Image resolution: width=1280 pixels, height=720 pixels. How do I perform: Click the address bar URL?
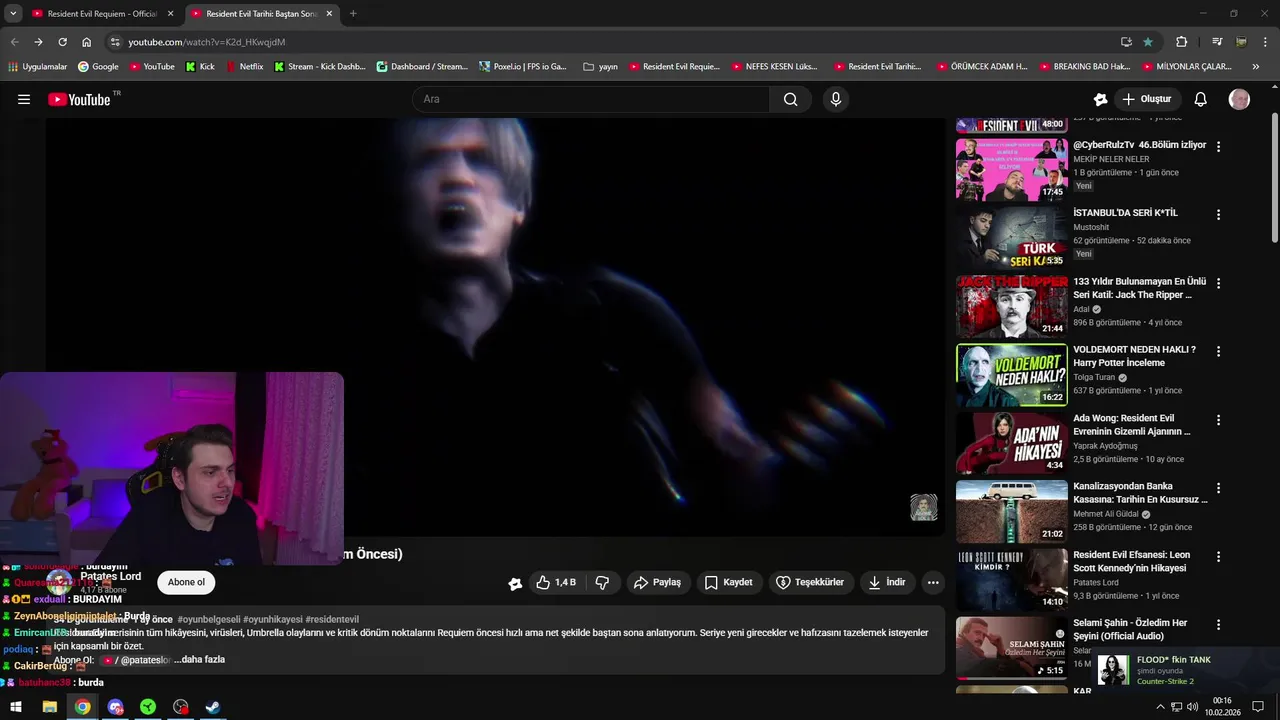pyautogui.click(x=207, y=42)
